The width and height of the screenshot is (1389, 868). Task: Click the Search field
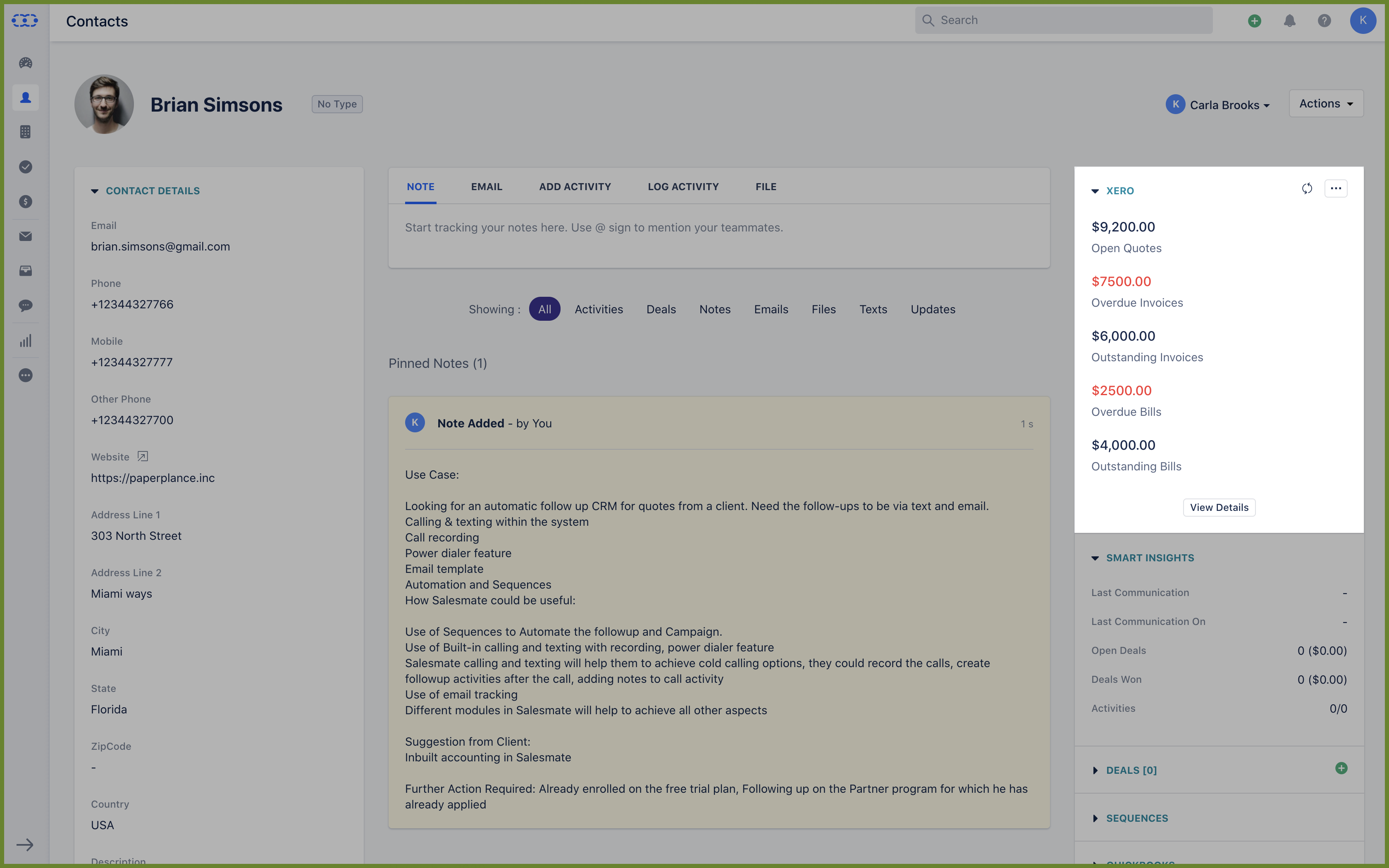click(1064, 20)
